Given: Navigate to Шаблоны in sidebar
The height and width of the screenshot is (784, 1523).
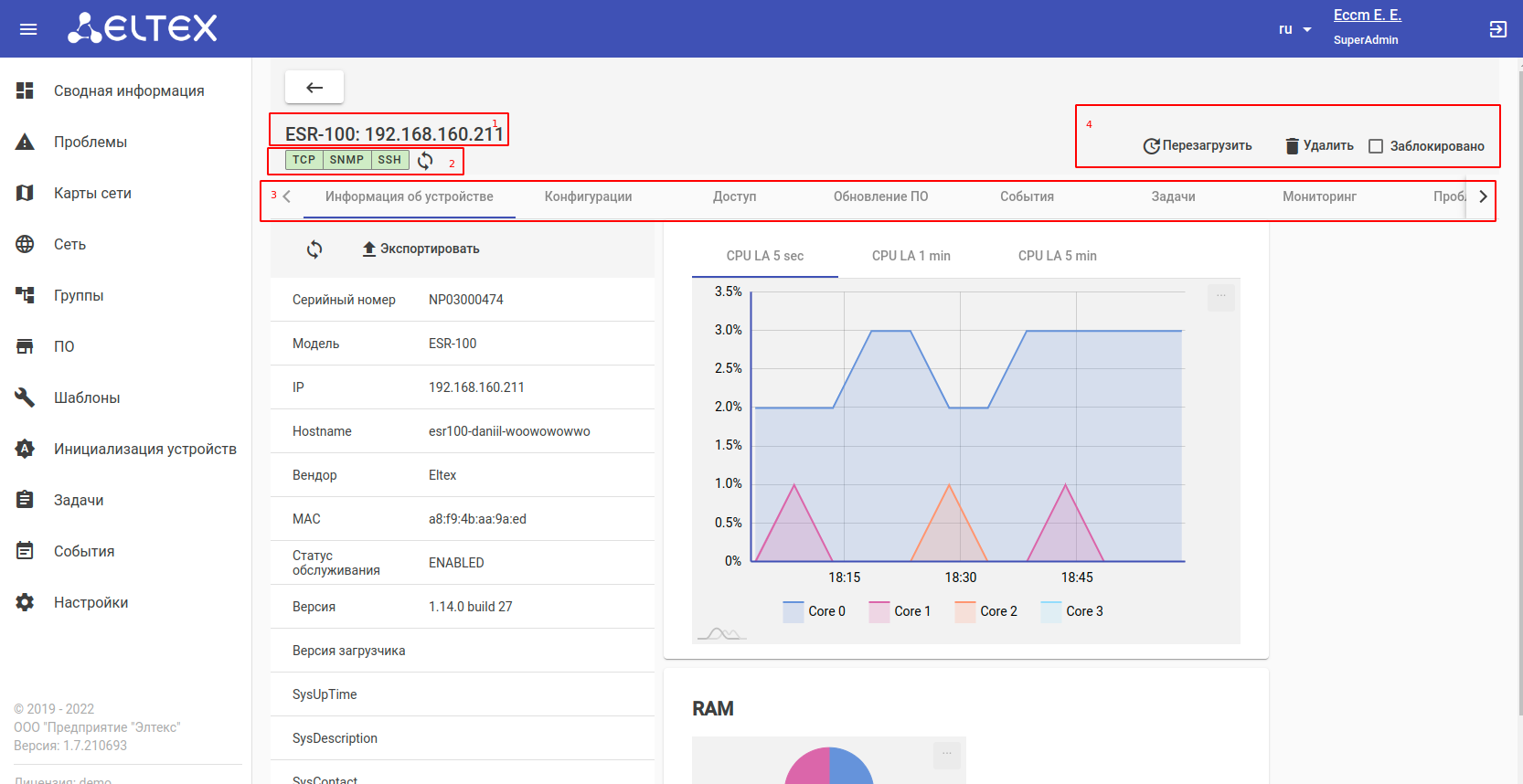Looking at the screenshot, I should tap(126, 397).
